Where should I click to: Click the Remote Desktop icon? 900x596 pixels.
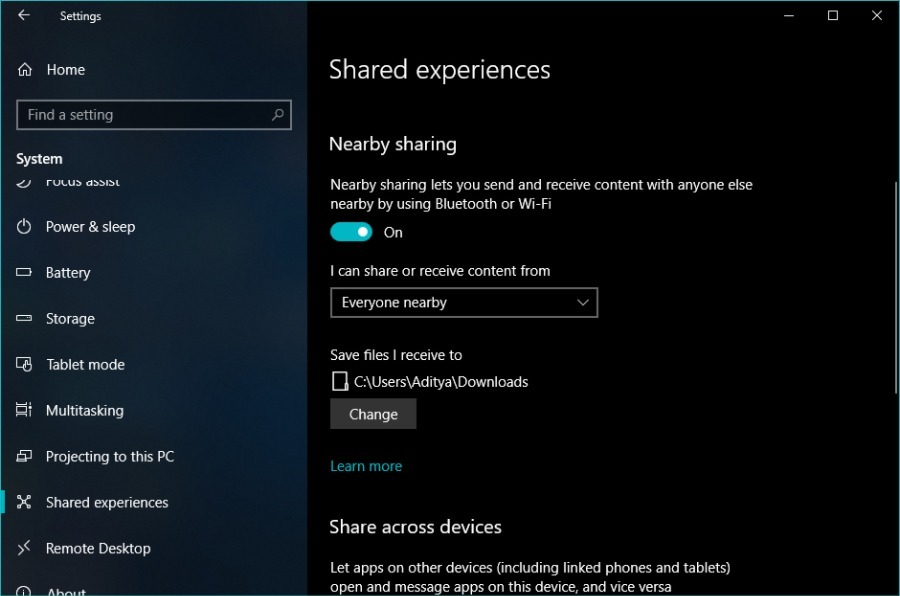click(x=25, y=549)
